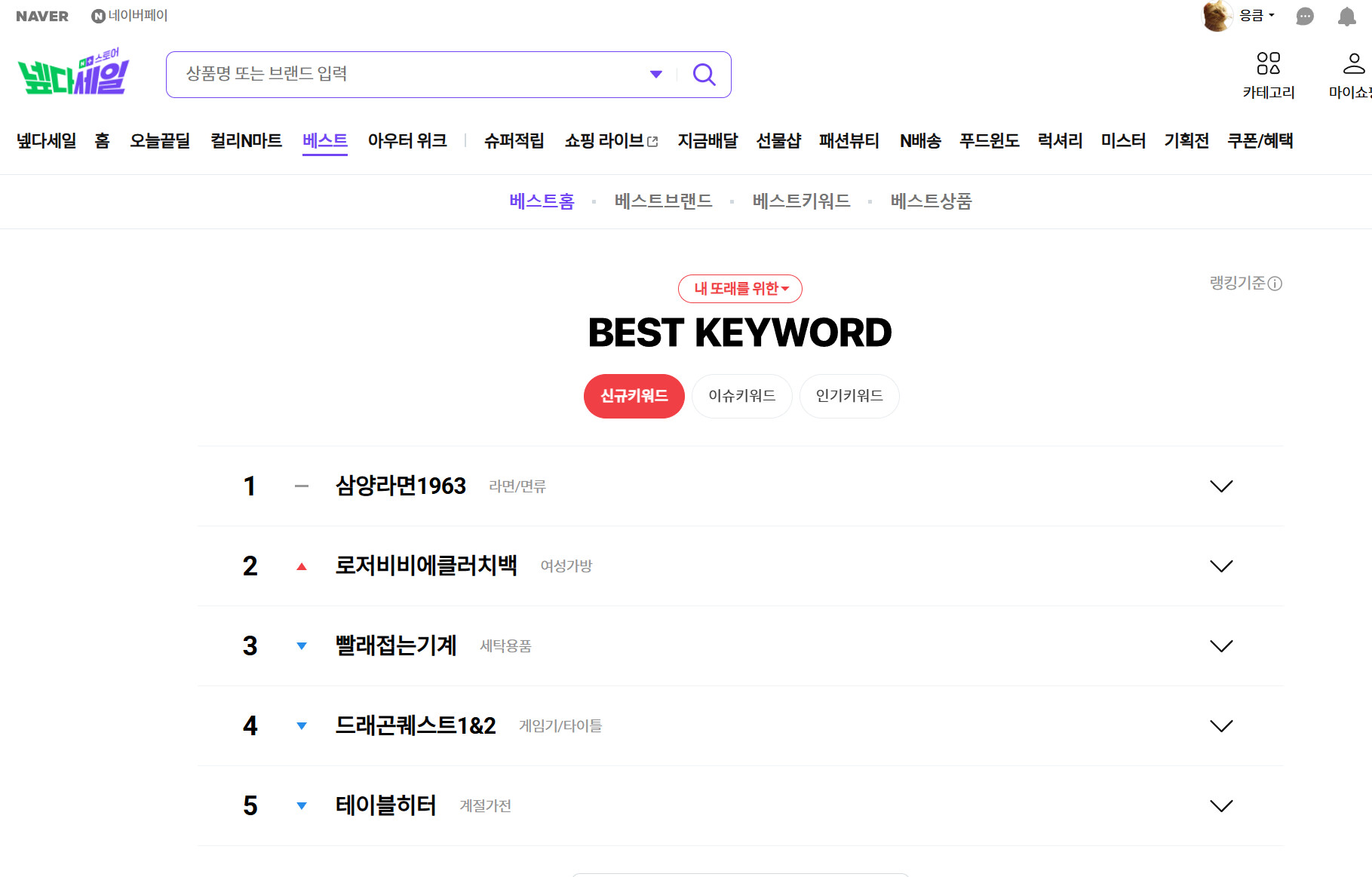
Task: Click the 여성가방 category label
Action: (566, 566)
